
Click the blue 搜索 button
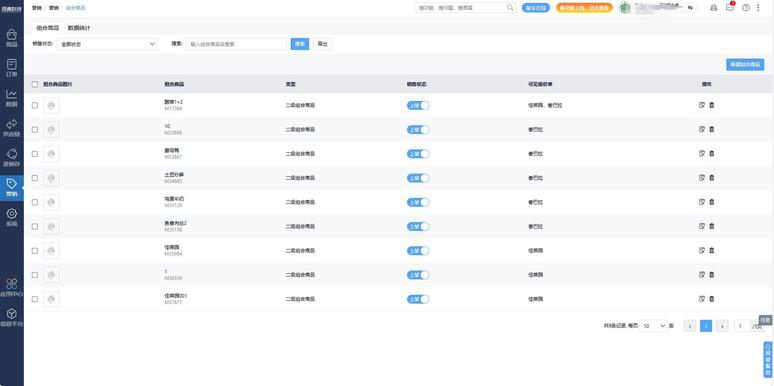[x=300, y=44]
